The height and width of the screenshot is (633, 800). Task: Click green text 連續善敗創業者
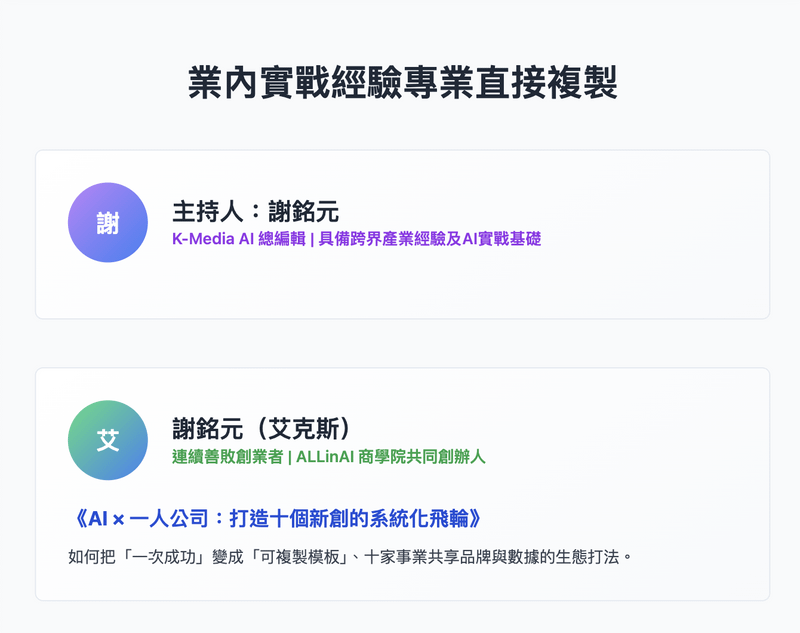(x=226, y=457)
